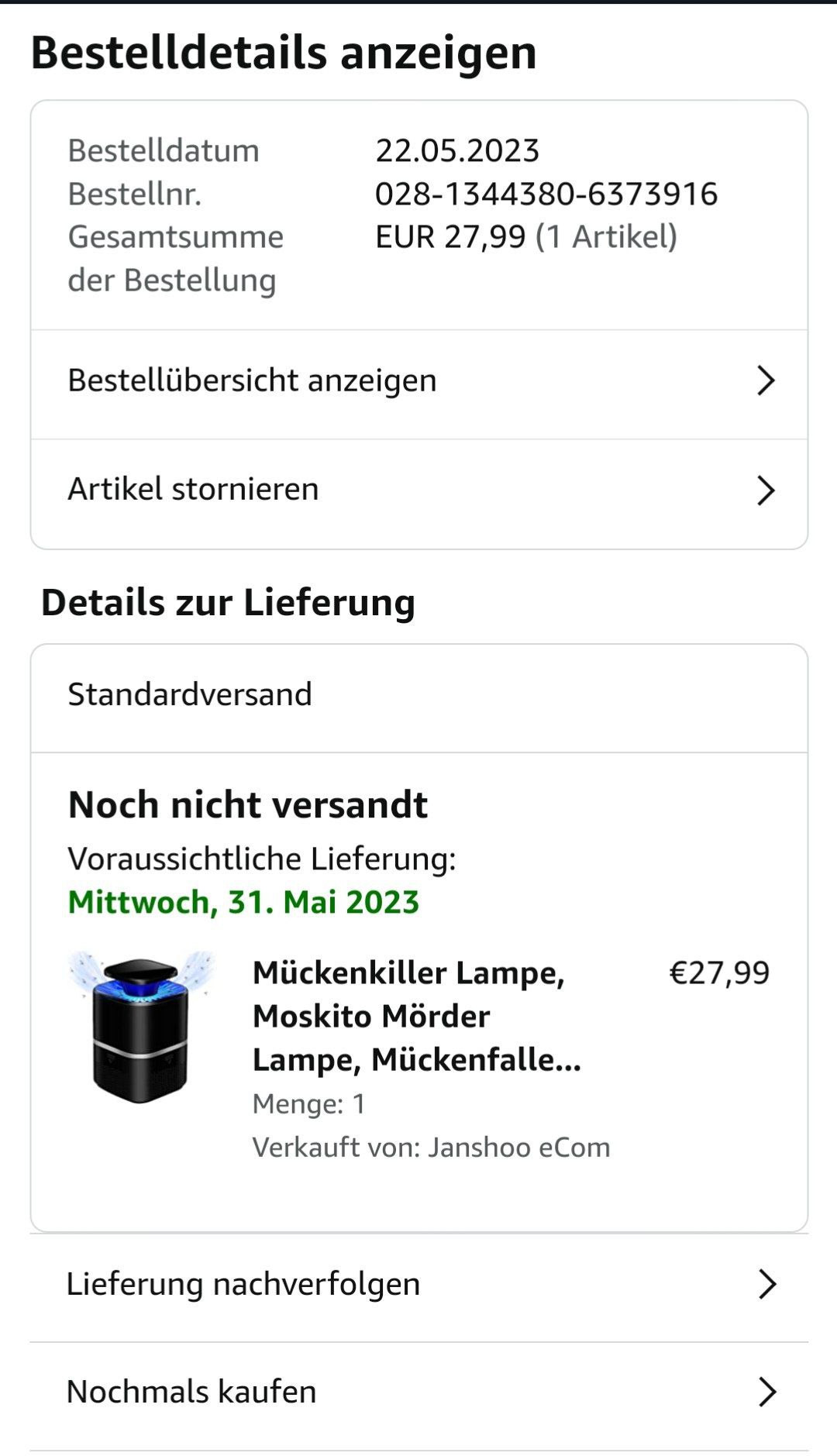Click the item price €27,99

click(x=718, y=972)
